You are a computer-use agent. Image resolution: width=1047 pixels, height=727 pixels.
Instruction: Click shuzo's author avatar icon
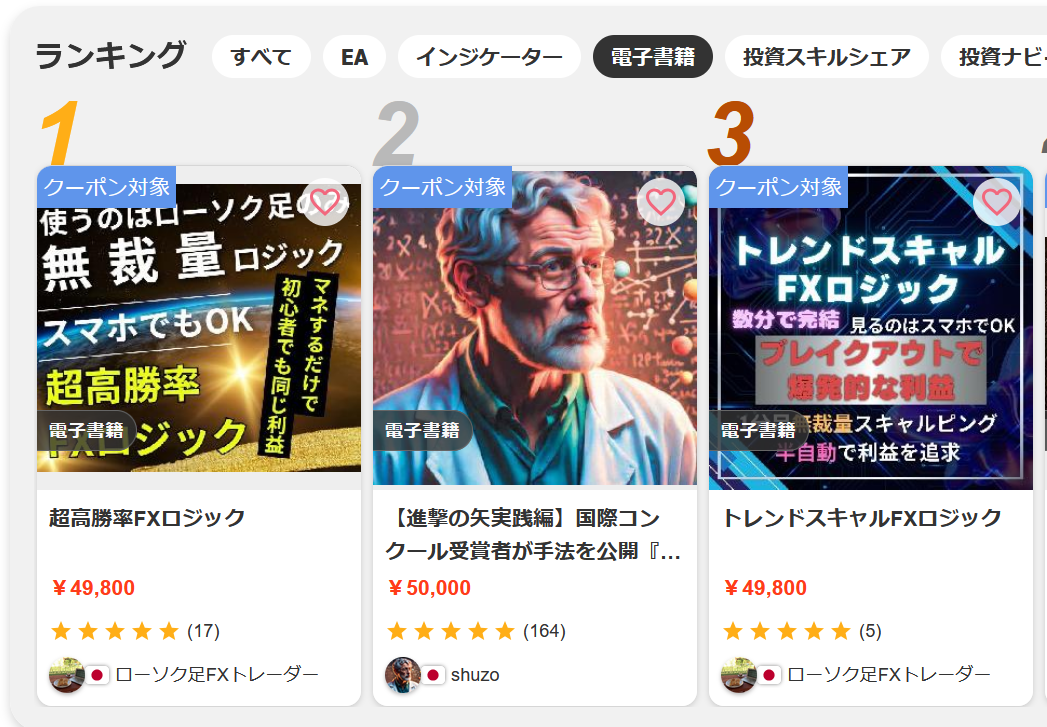(402, 675)
